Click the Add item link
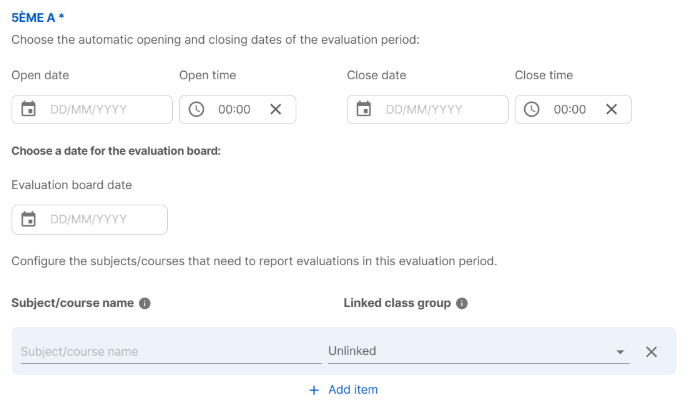Screen dimensions: 700x406 pyautogui.click(x=353, y=389)
